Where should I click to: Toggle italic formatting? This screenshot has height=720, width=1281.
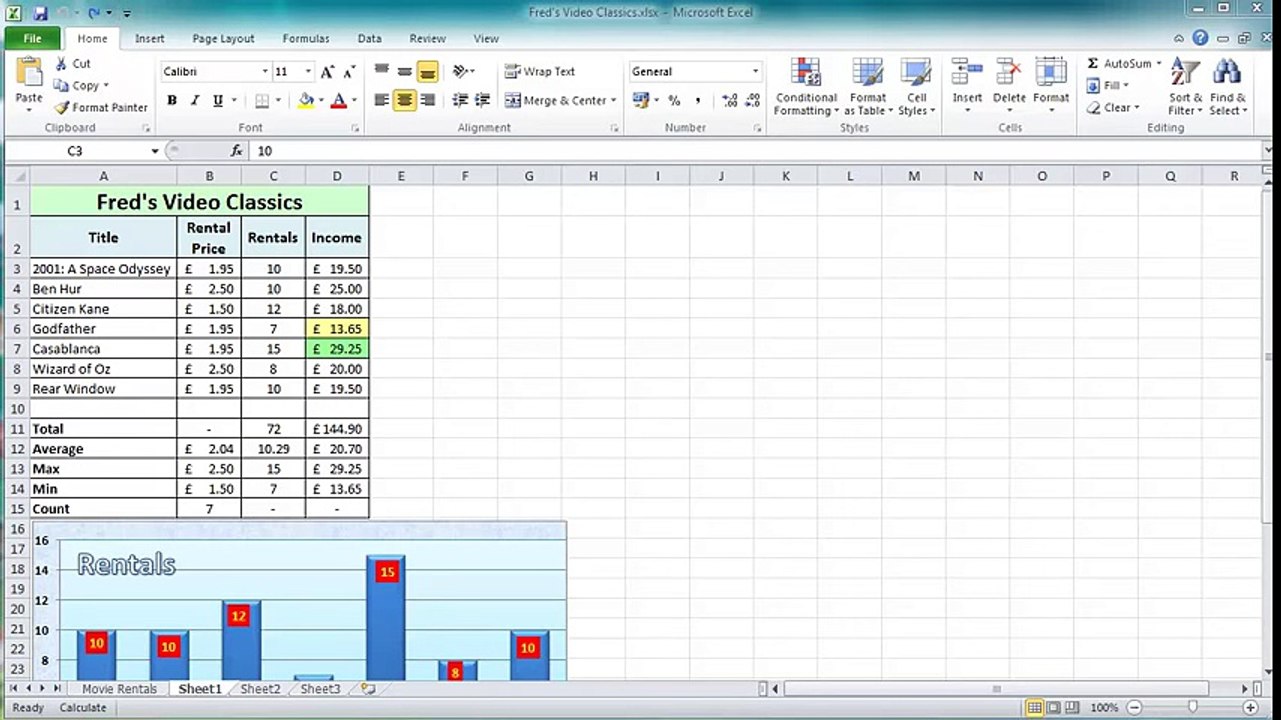click(194, 100)
